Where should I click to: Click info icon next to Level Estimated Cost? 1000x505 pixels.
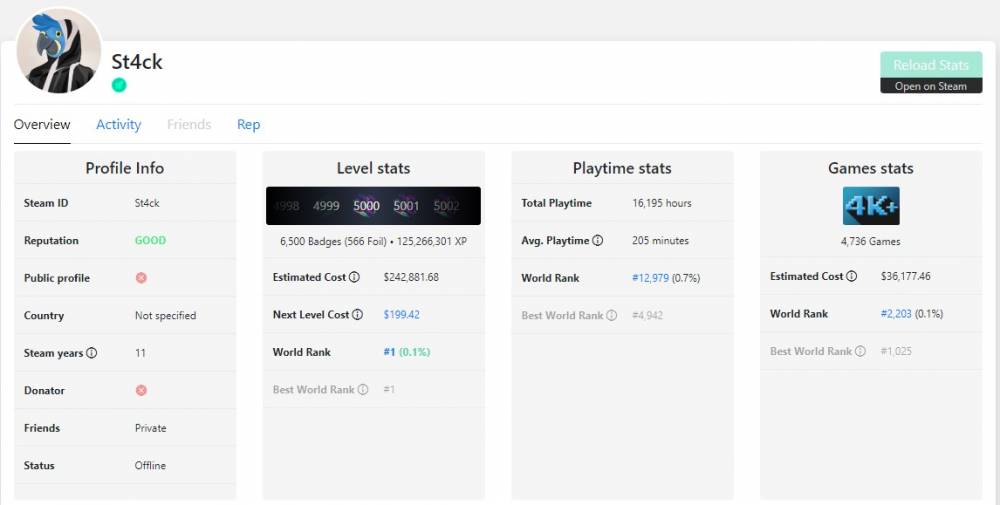point(355,277)
